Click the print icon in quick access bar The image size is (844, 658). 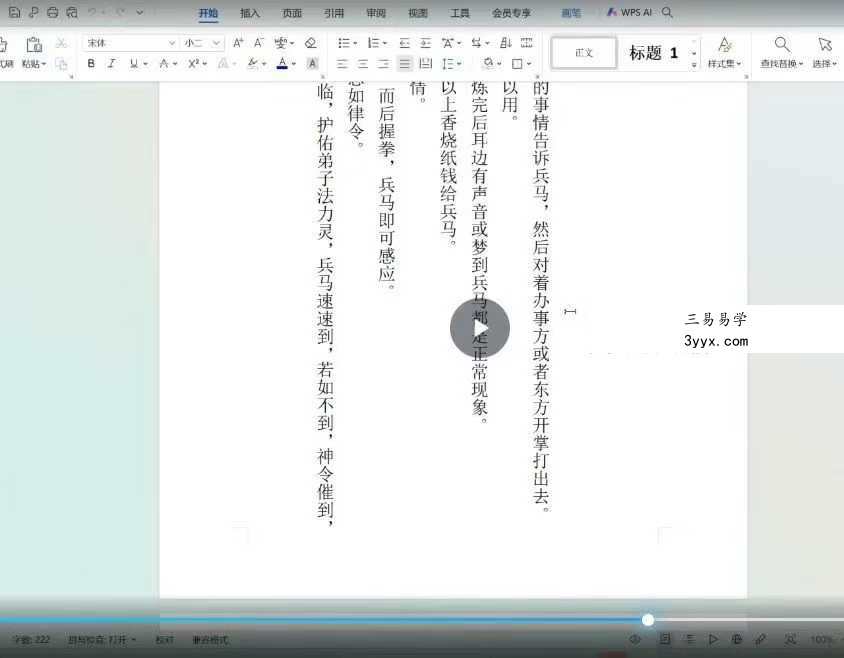click(52, 12)
